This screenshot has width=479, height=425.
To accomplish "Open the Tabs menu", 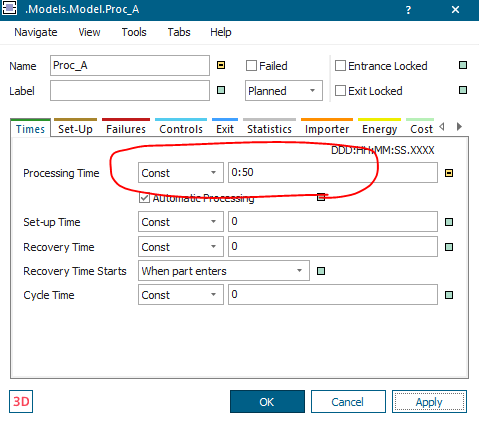I will pyautogui.click(x=179, y=32).
